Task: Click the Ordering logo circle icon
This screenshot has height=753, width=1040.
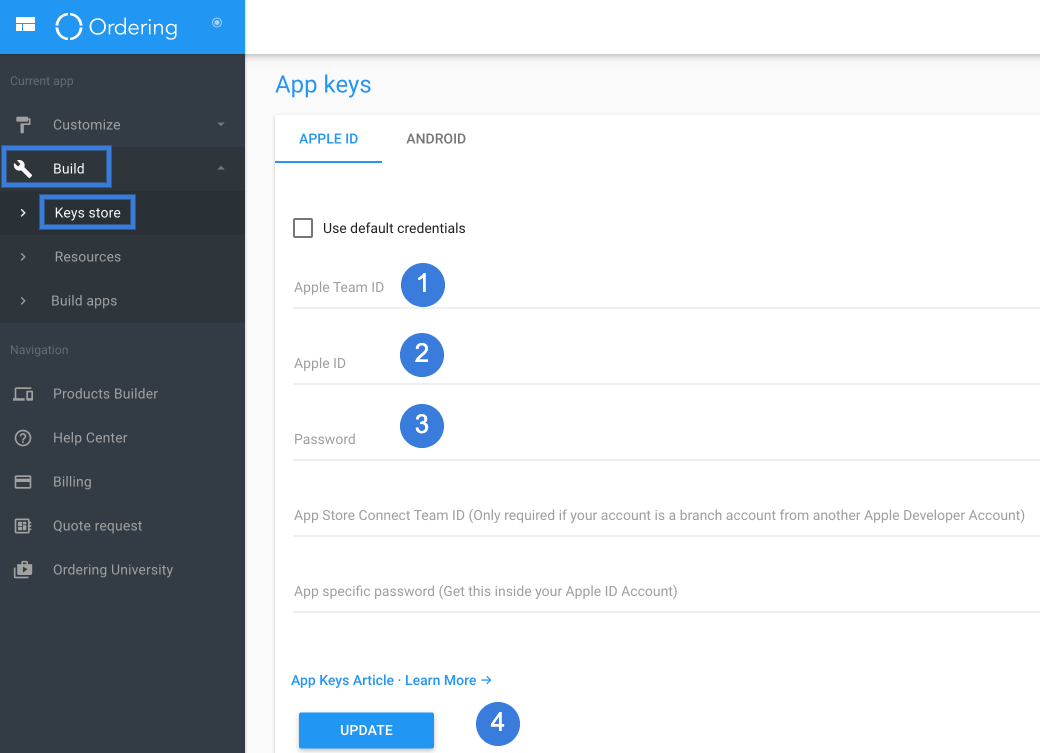Action: [x=68, y=27]
